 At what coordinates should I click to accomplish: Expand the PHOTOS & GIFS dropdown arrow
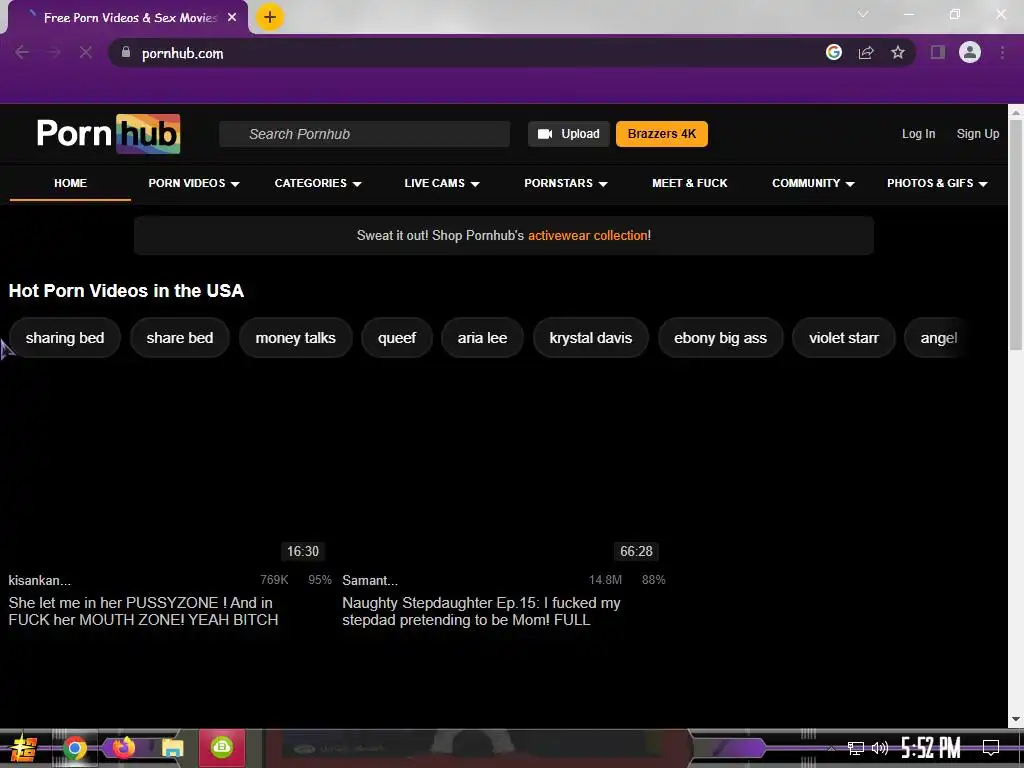(x=983, y=184)
